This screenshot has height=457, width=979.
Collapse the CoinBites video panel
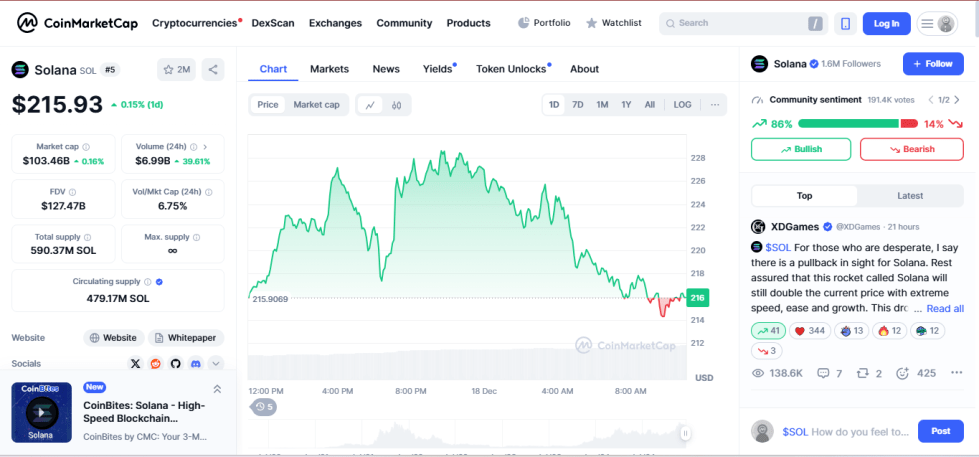(217, 389)
